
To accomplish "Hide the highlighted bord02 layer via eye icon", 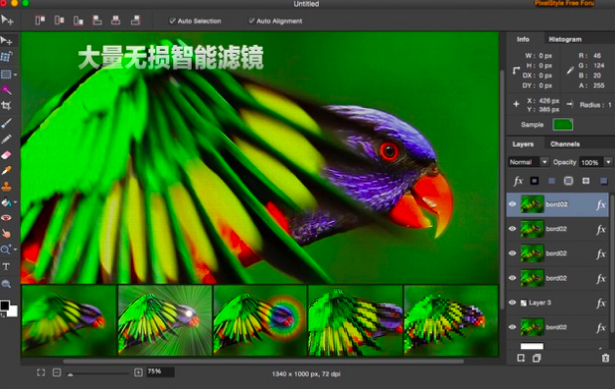I will tap(512, 204).
